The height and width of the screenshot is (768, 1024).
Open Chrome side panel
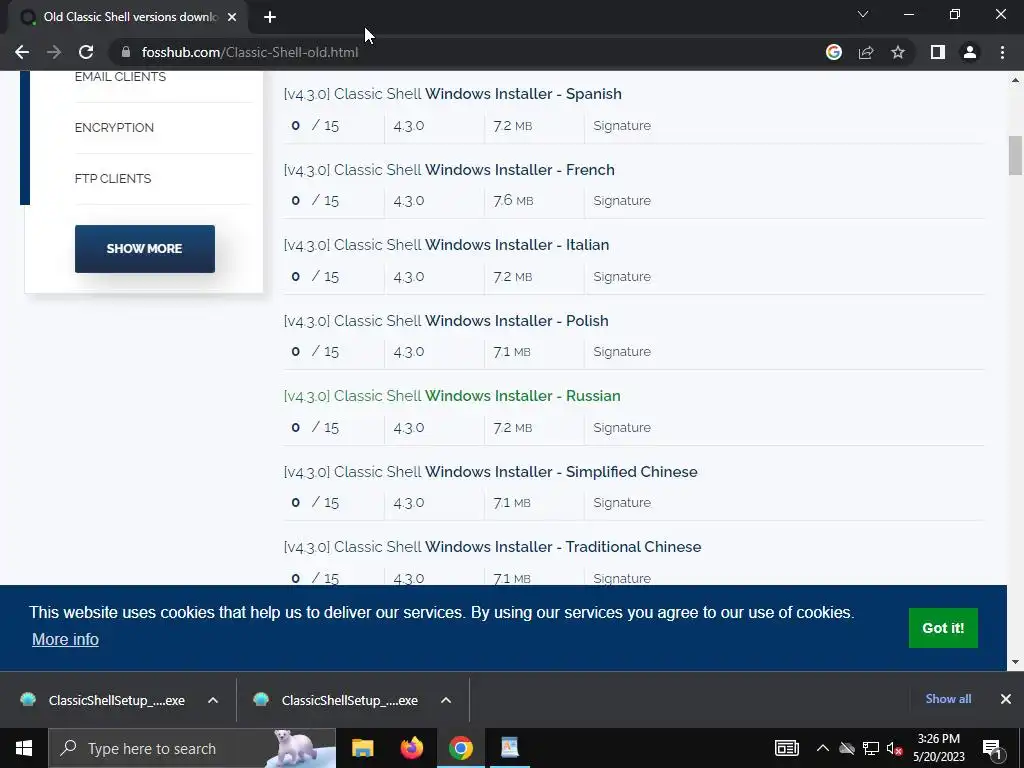[x=938, y=52]
